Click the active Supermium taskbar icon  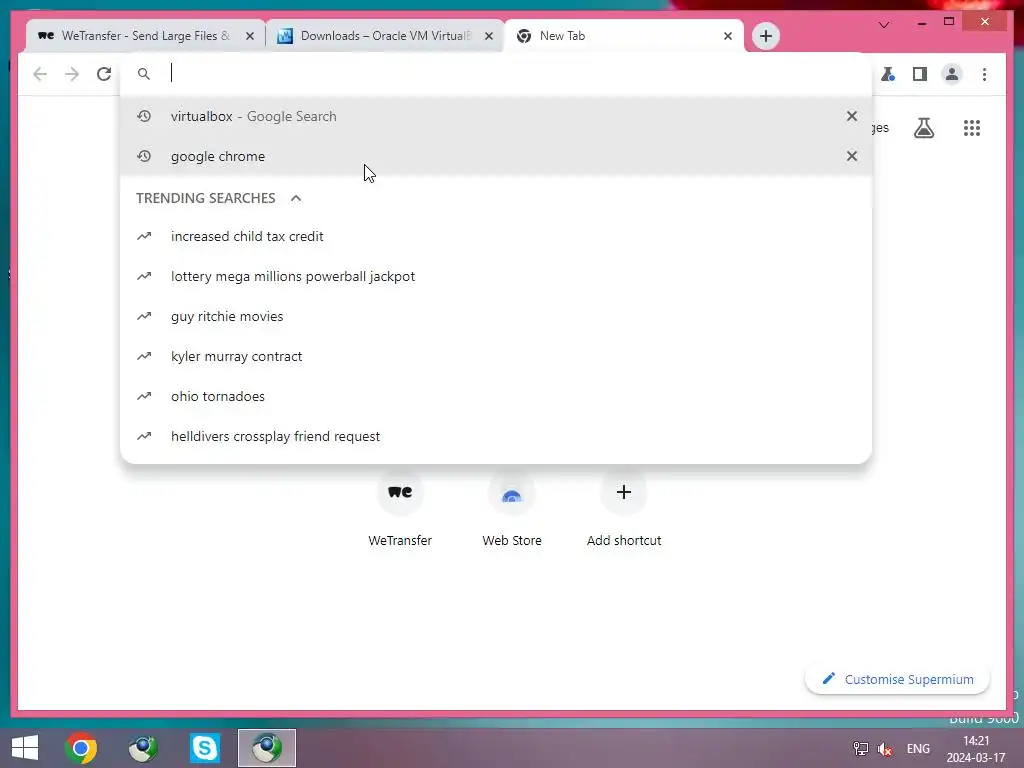266,748
